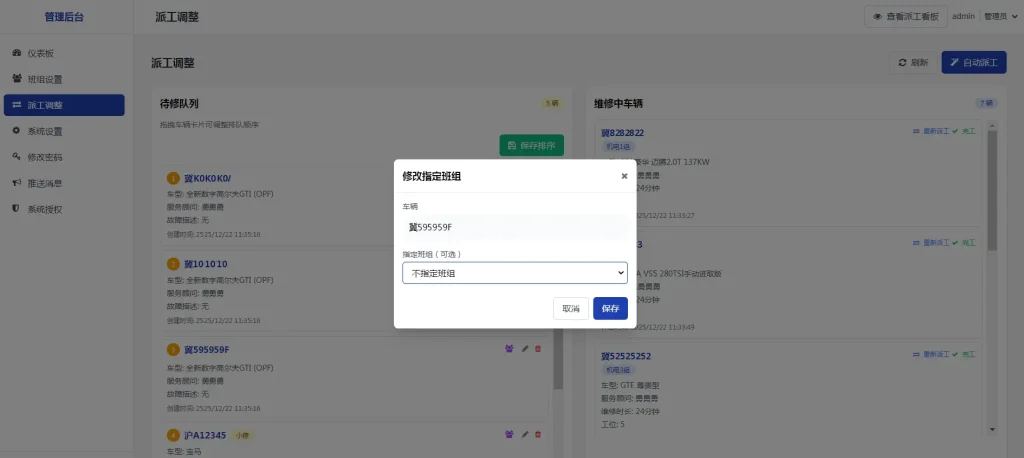
Task: Click 重新派工 for vehicle 冀52525252
Action: coord(931,355)
